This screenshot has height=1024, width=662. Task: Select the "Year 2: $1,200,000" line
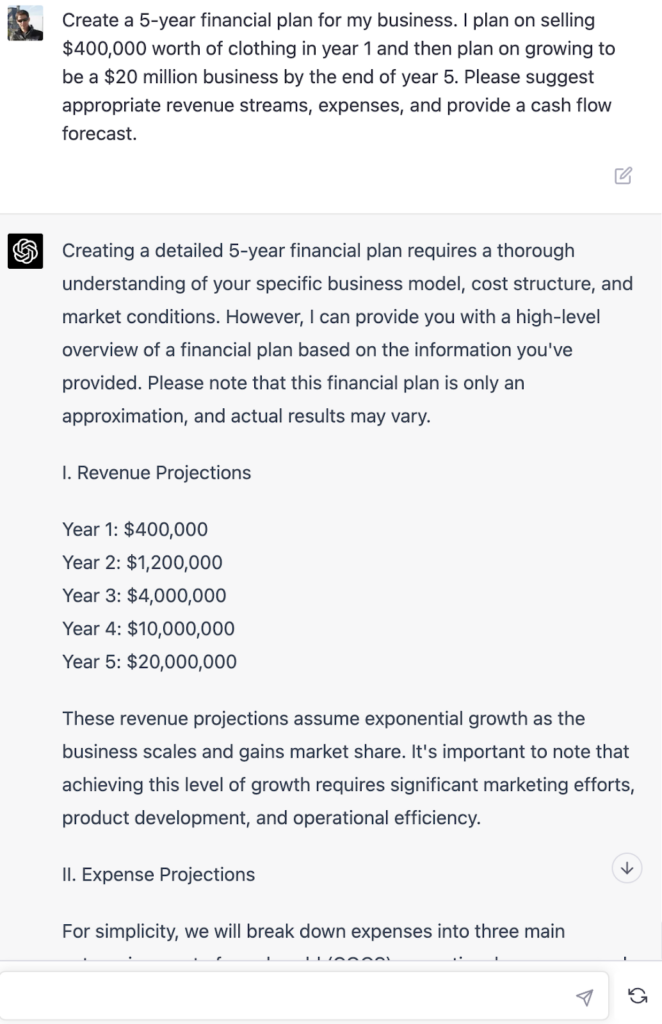142,562
